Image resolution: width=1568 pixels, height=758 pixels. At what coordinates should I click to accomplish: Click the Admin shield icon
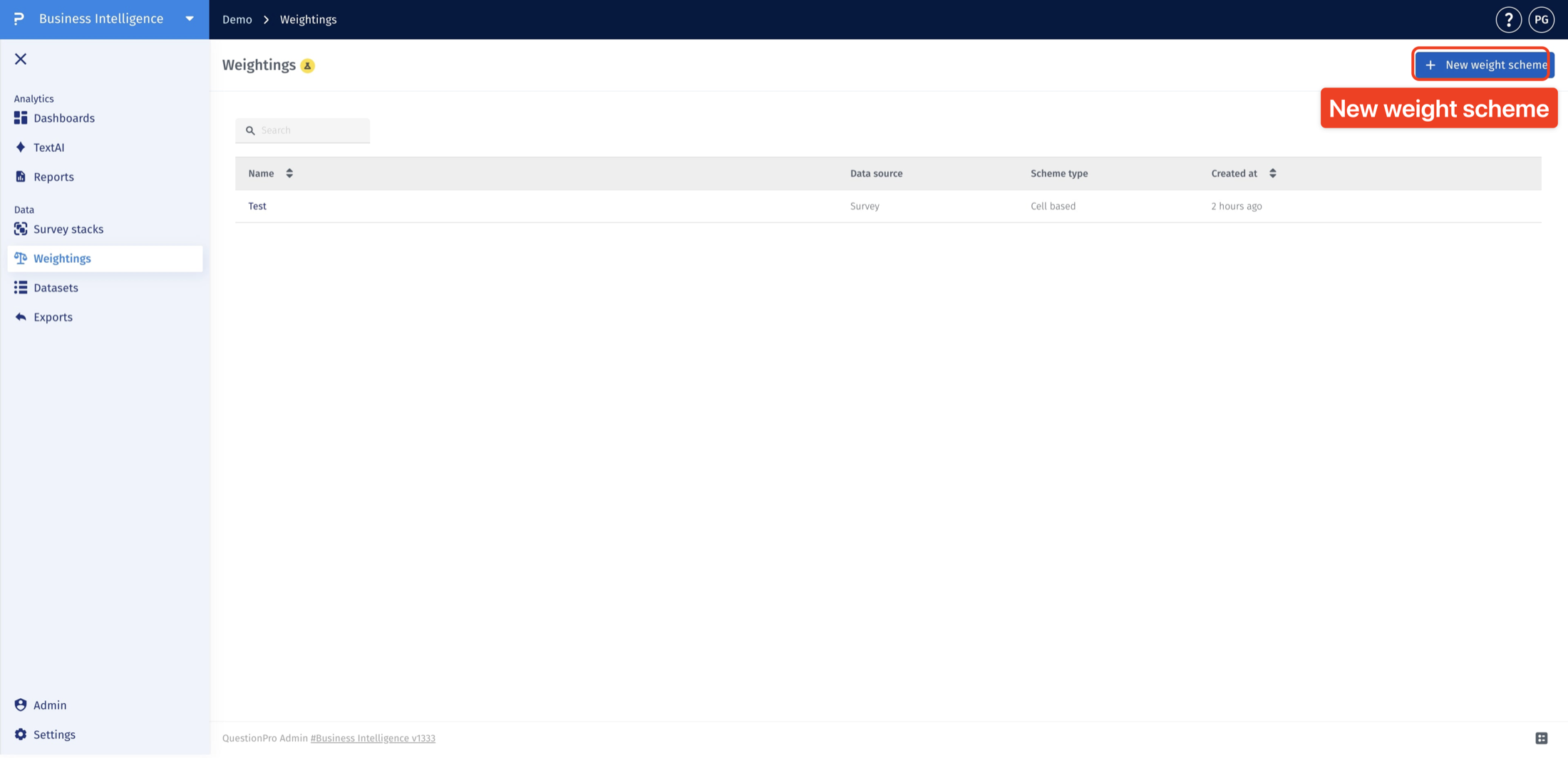(x=21, y=705)
